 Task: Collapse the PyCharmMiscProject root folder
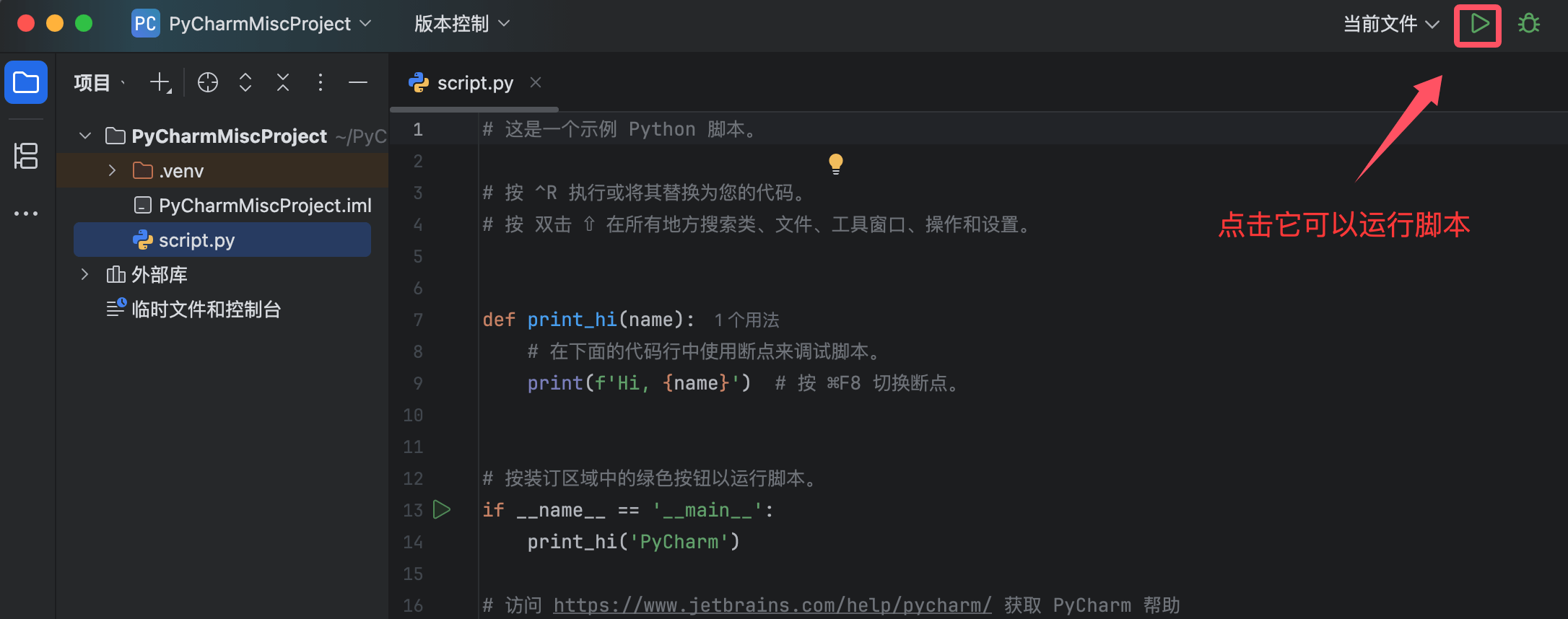pyautogui.click(x=85, y=136)
